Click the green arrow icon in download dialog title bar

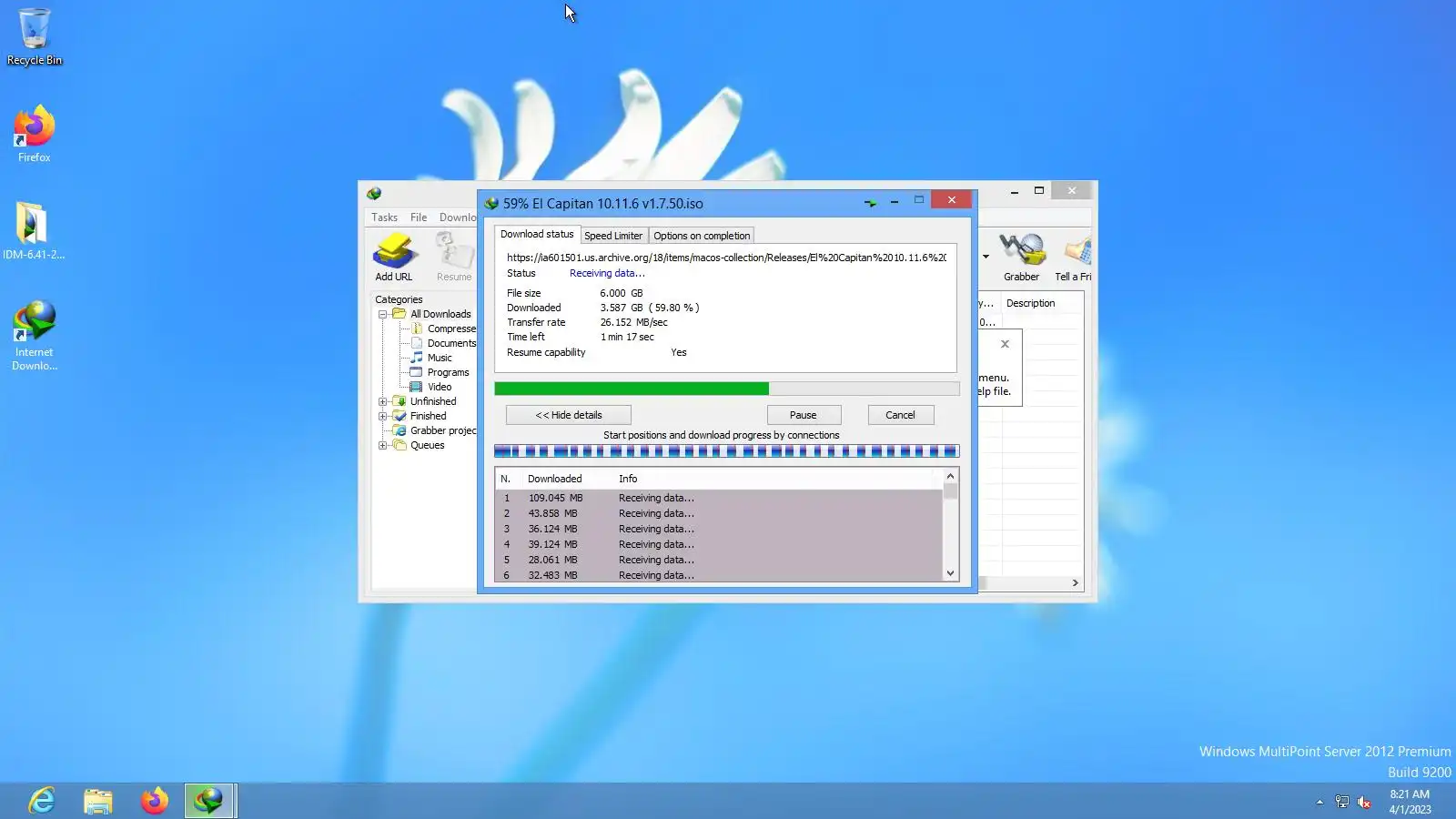coord(870,203)
